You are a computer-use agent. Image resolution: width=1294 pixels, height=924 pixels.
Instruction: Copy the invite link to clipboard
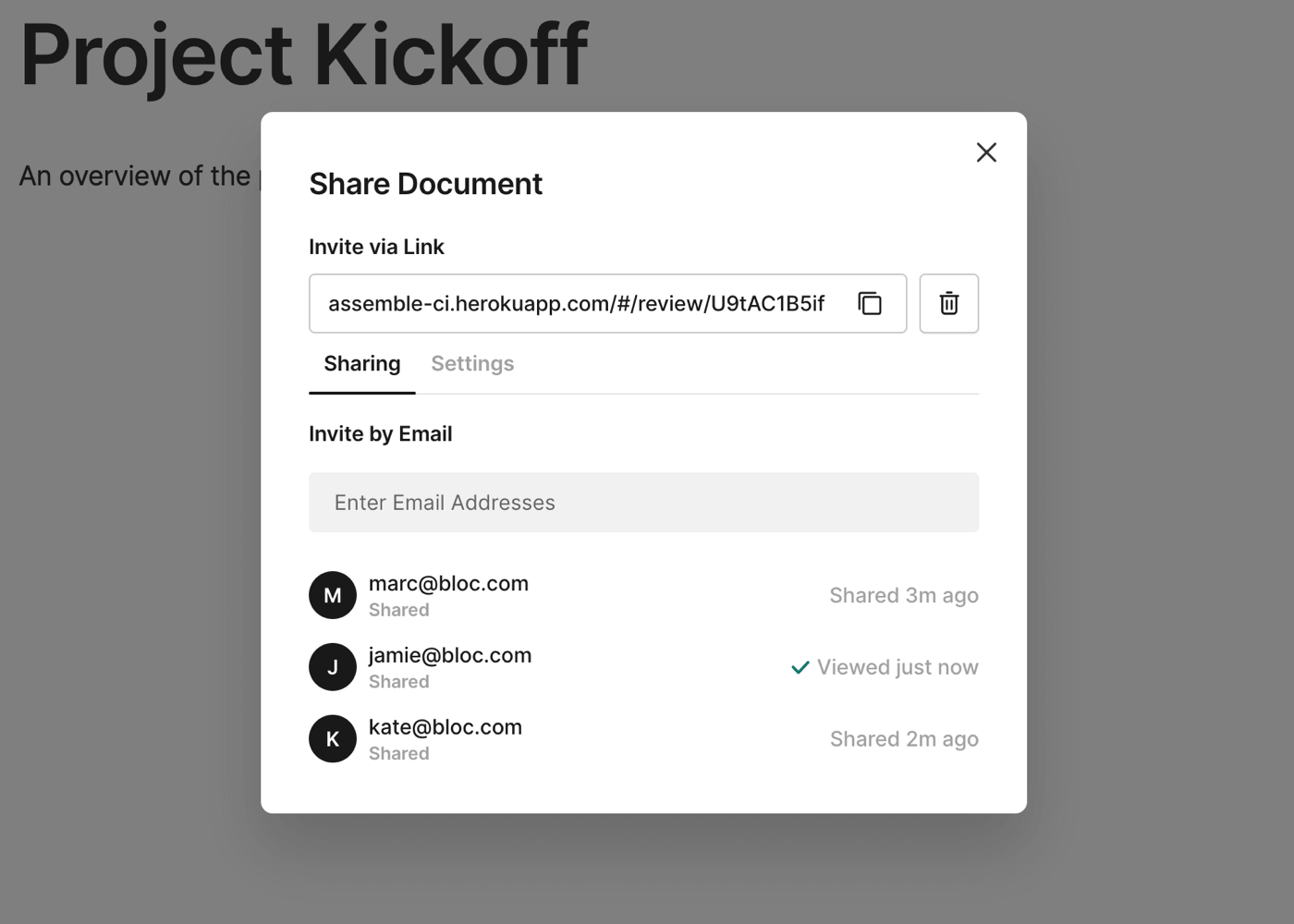coord(870,303)
